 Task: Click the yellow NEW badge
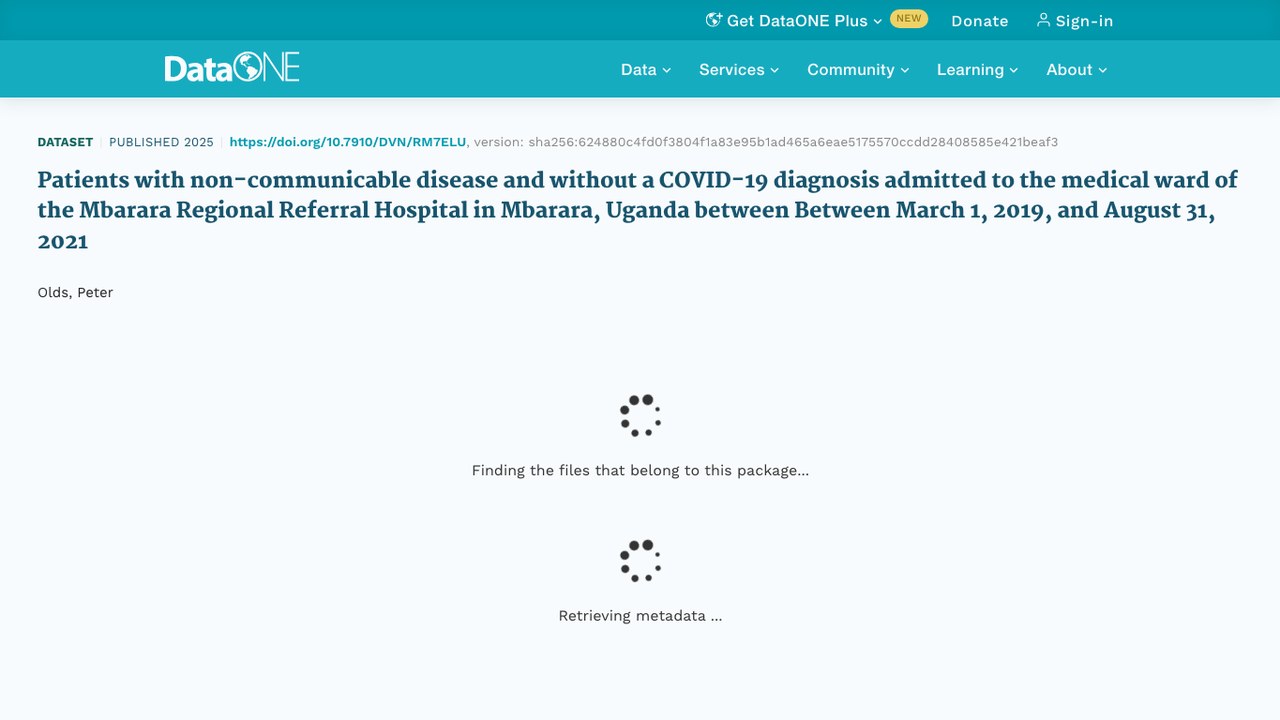coord(909,18)
